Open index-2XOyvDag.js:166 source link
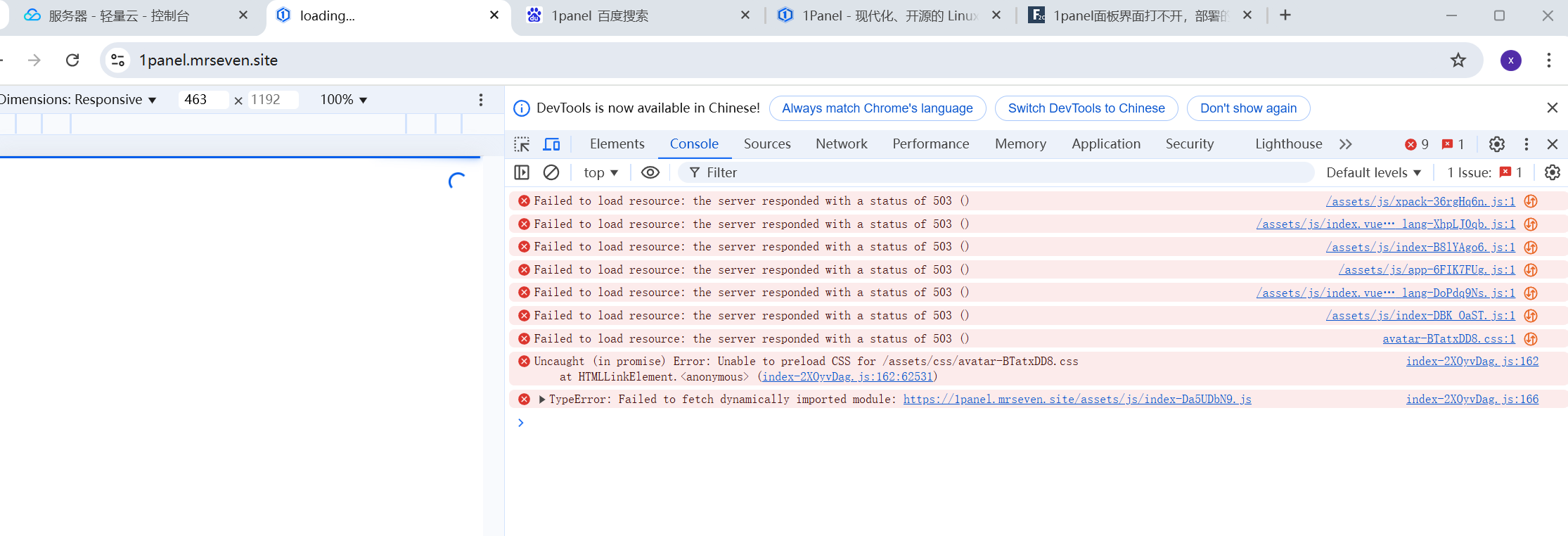The height and width of the screenshot is (536, 1568). click(x=1472, y=400)
